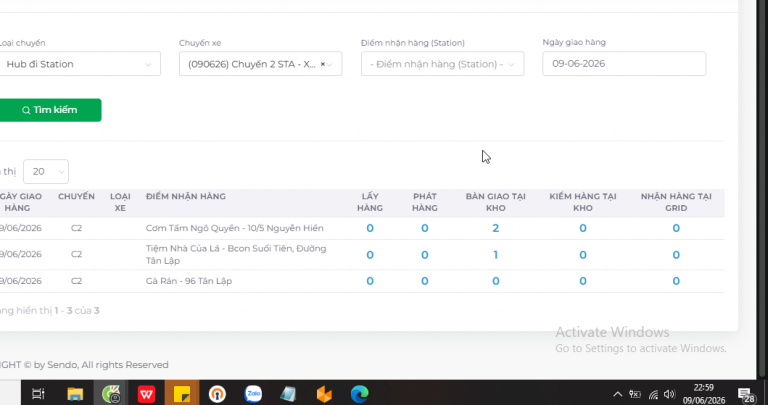Open Zalo from the taskbar
This screenshot has height=405, width=768.
(253, 394)
